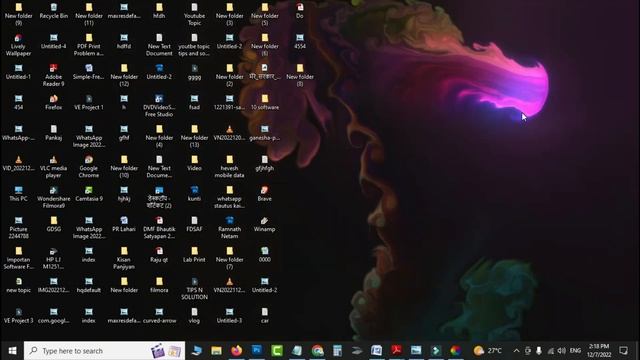Switch to Photoshop in the taskbar

256,351
